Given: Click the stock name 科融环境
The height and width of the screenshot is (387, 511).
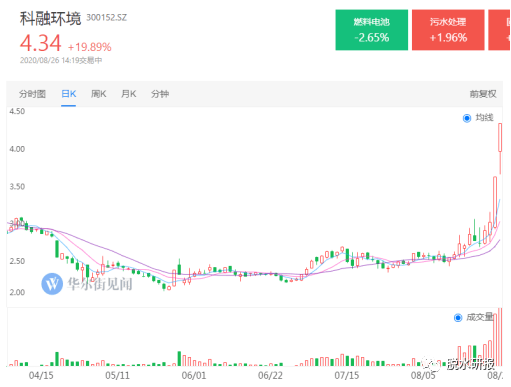Looking at the screenshot, I should (x=50, y=19).
